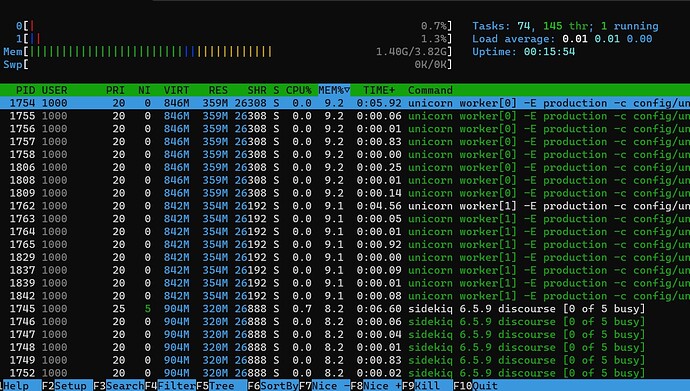This screenshot has width=690, height=391.
Task: Select the process row with PID 1839
Action: (345, 283)
